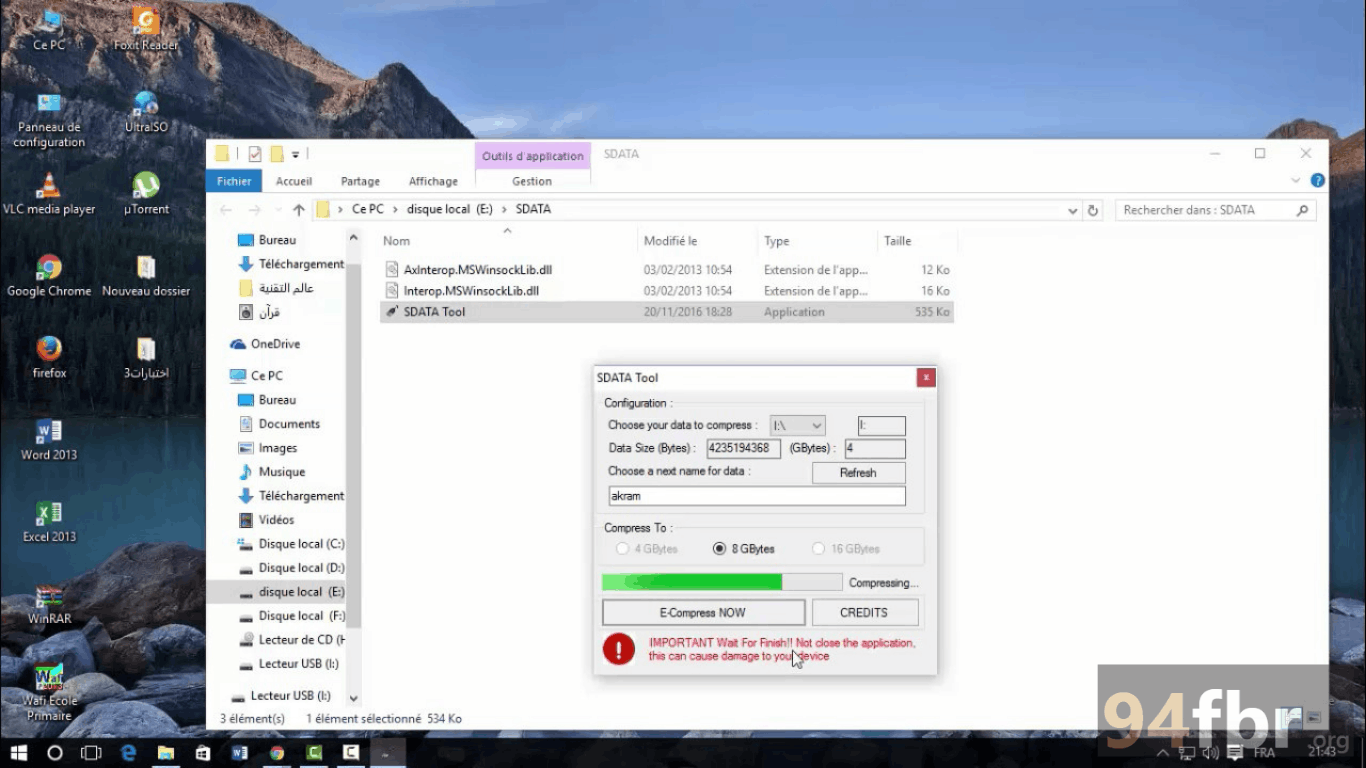Select the 4 GBytes radio button
The width and height of the screenshot is (1366, 768).
point(622,549)
